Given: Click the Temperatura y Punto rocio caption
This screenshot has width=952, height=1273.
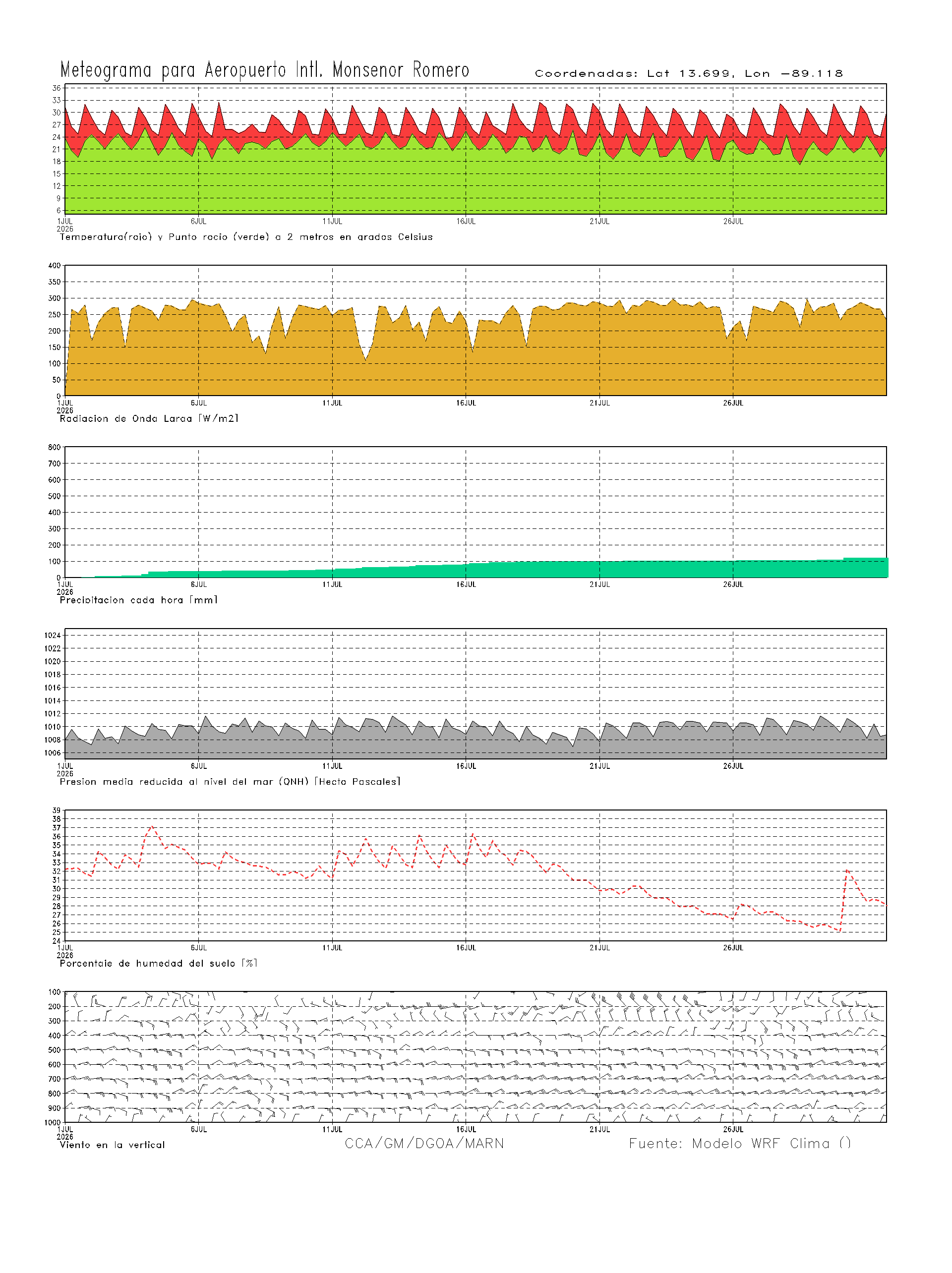Looking at the screenshot, I should pos(246,237).
